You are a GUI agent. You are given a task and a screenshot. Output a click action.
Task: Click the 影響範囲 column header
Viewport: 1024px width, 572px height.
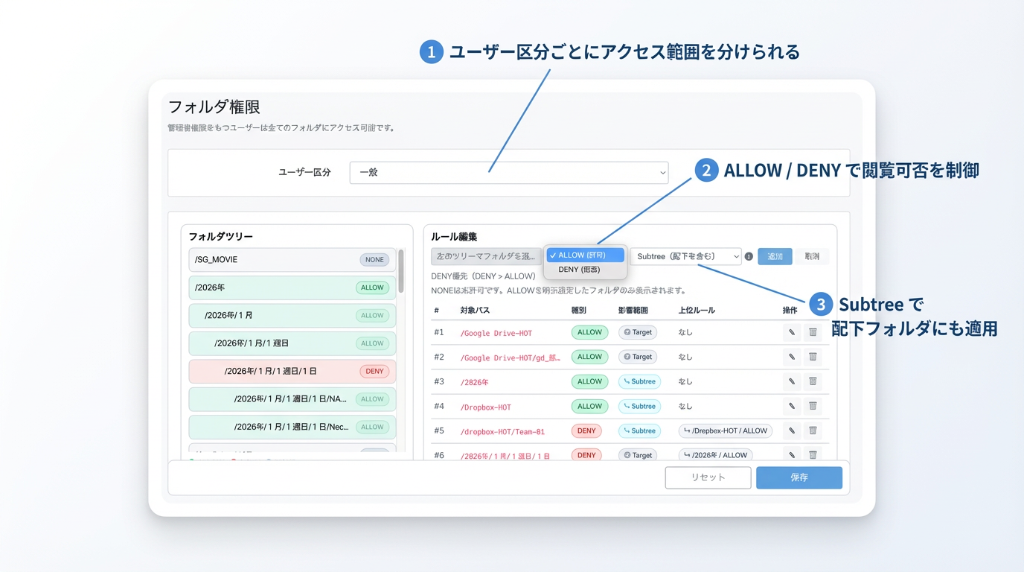click(x=633, y=310)
